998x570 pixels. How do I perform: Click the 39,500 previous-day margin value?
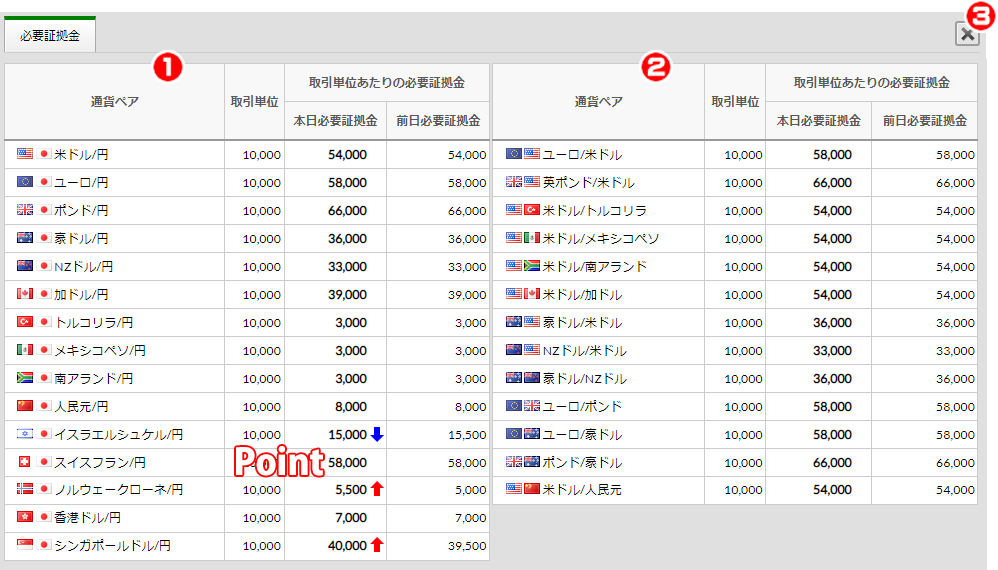coord(467,546)
